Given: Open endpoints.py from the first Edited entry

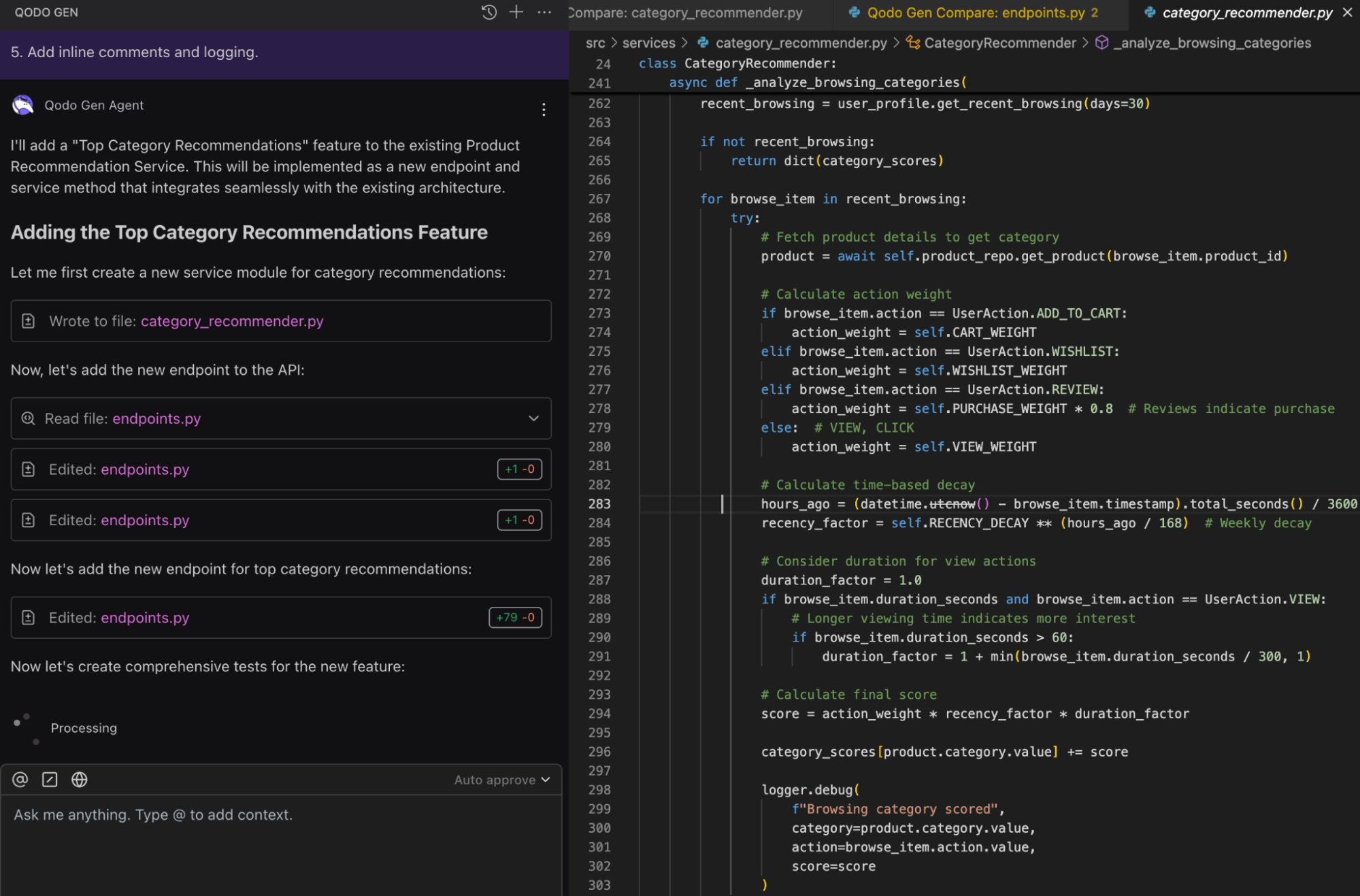Looking at the screenshot, I should tap(145, 469).
